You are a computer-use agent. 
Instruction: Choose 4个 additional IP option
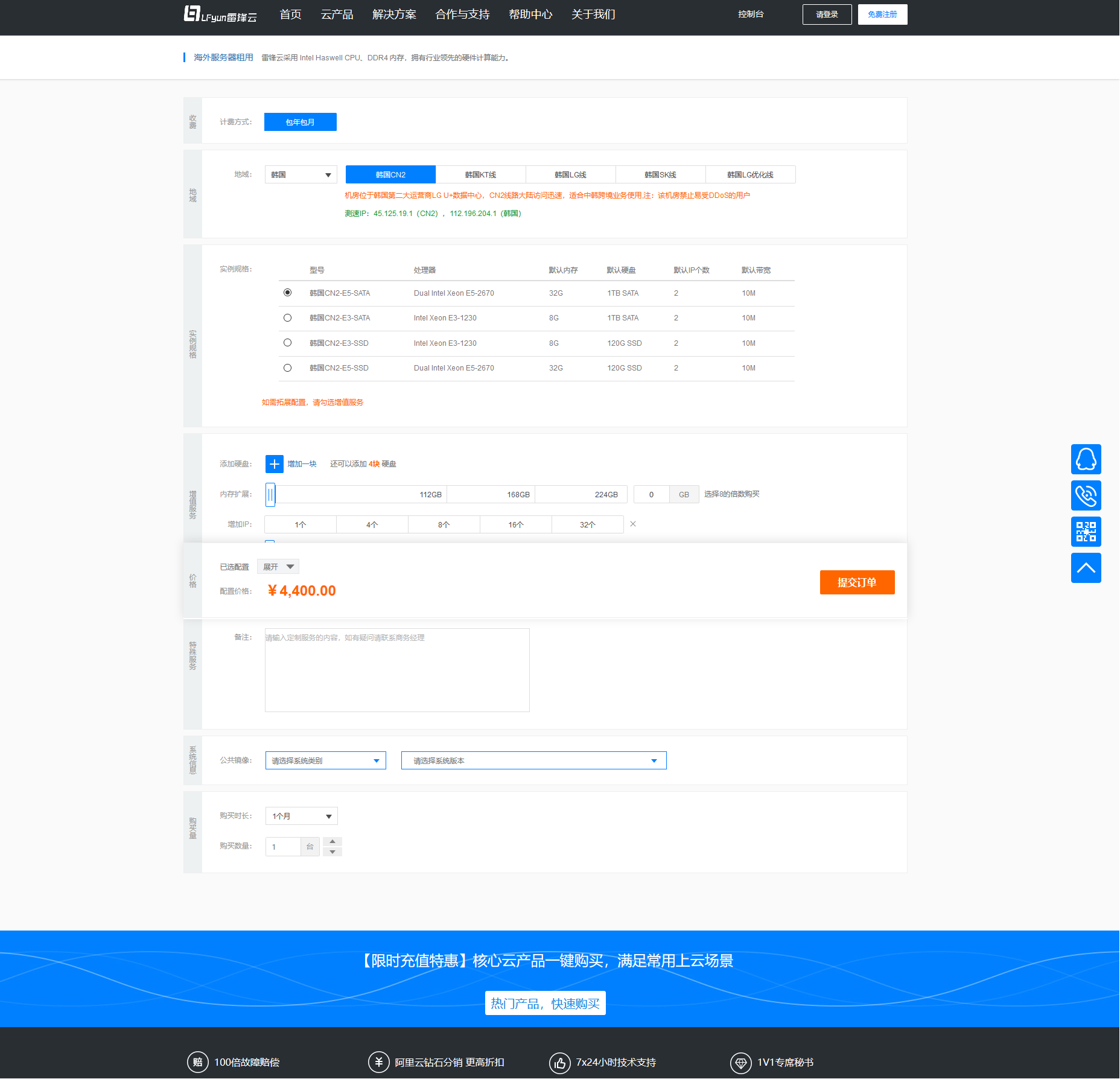(x=372, y=524)
